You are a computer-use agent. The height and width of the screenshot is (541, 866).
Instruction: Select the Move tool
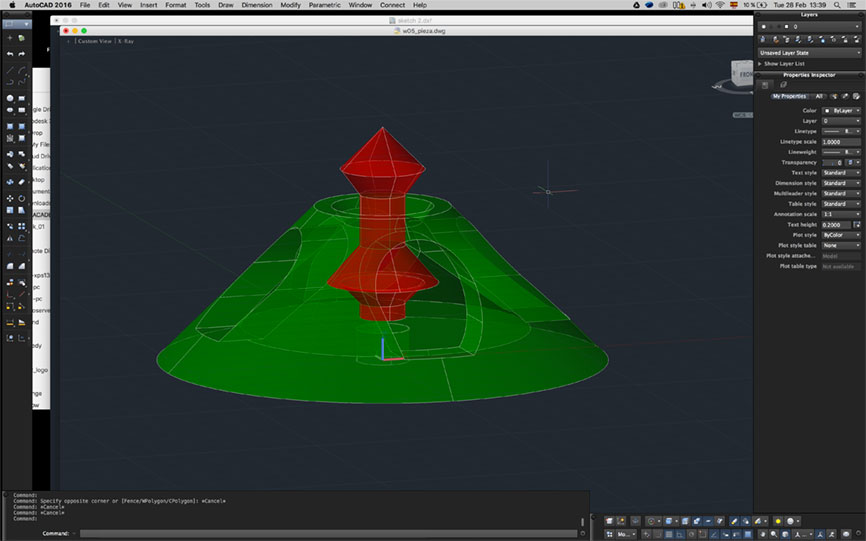[x=10, y=198]
